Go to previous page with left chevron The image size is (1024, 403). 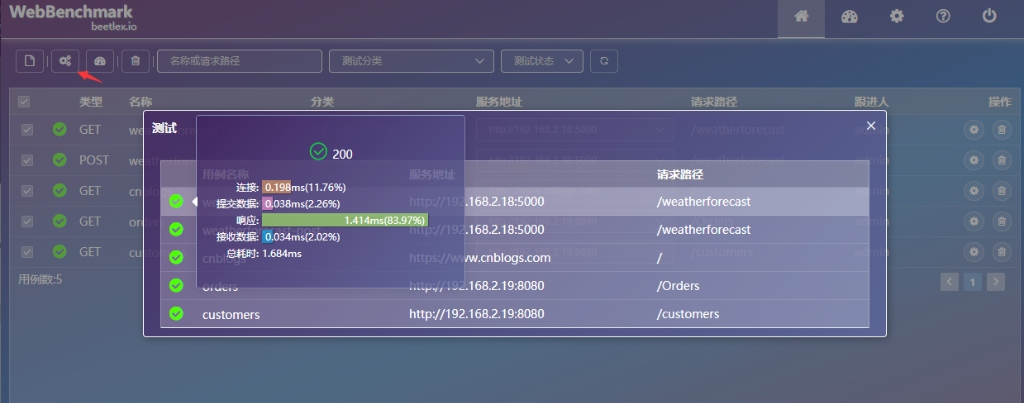(x=950, y=282)
